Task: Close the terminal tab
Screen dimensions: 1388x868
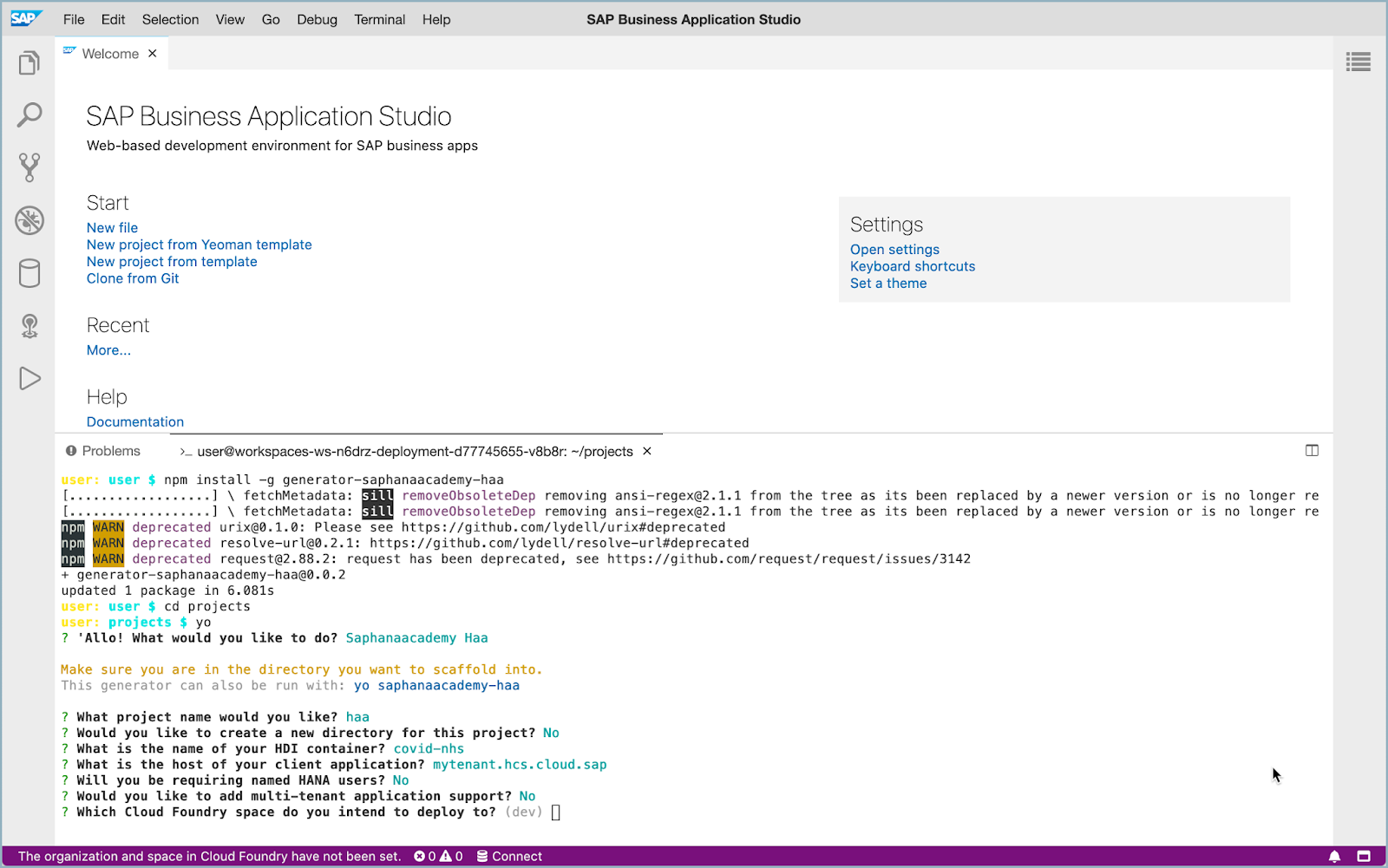Action: click(x=647, y=452)
